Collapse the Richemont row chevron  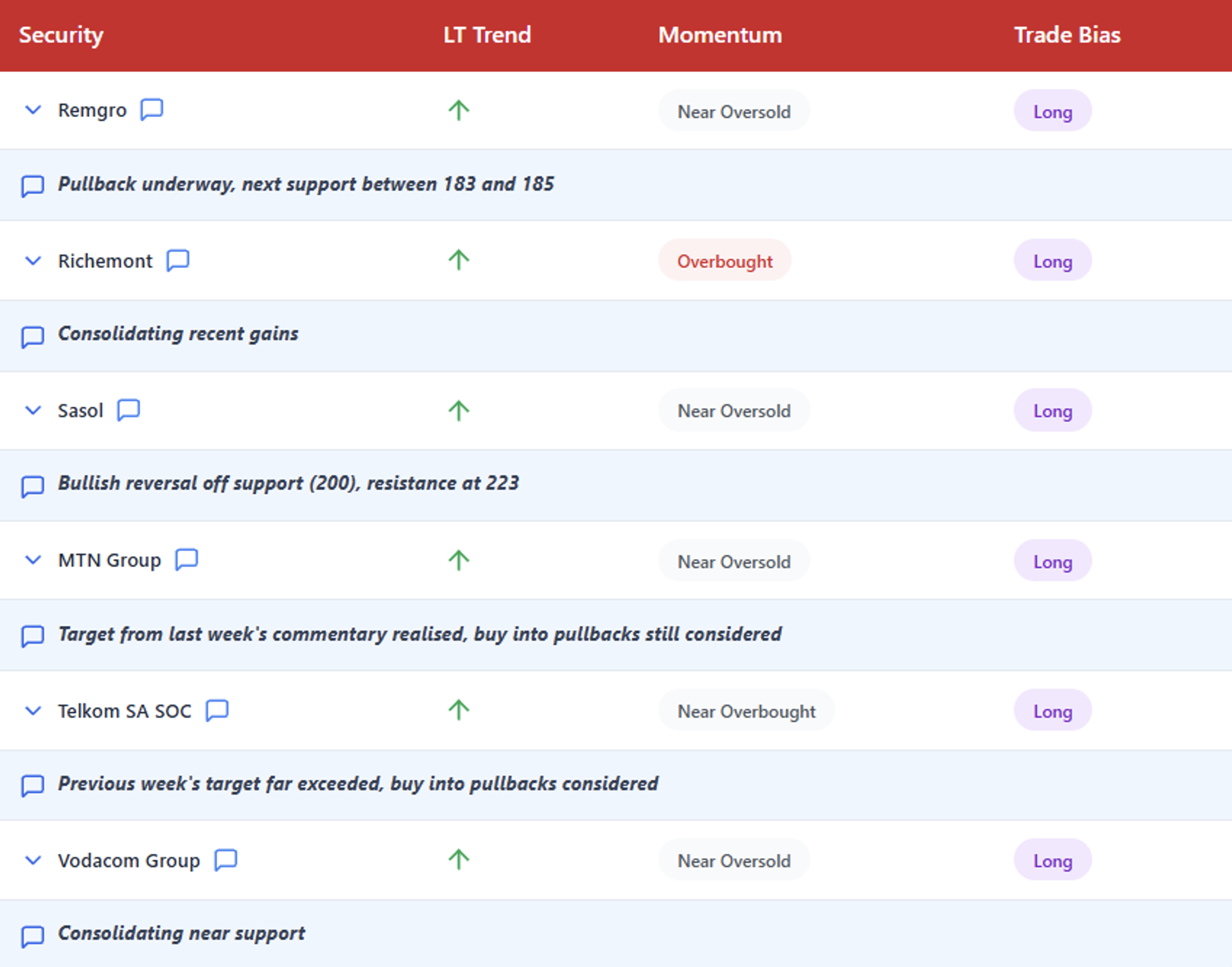(x=33, y=261)
